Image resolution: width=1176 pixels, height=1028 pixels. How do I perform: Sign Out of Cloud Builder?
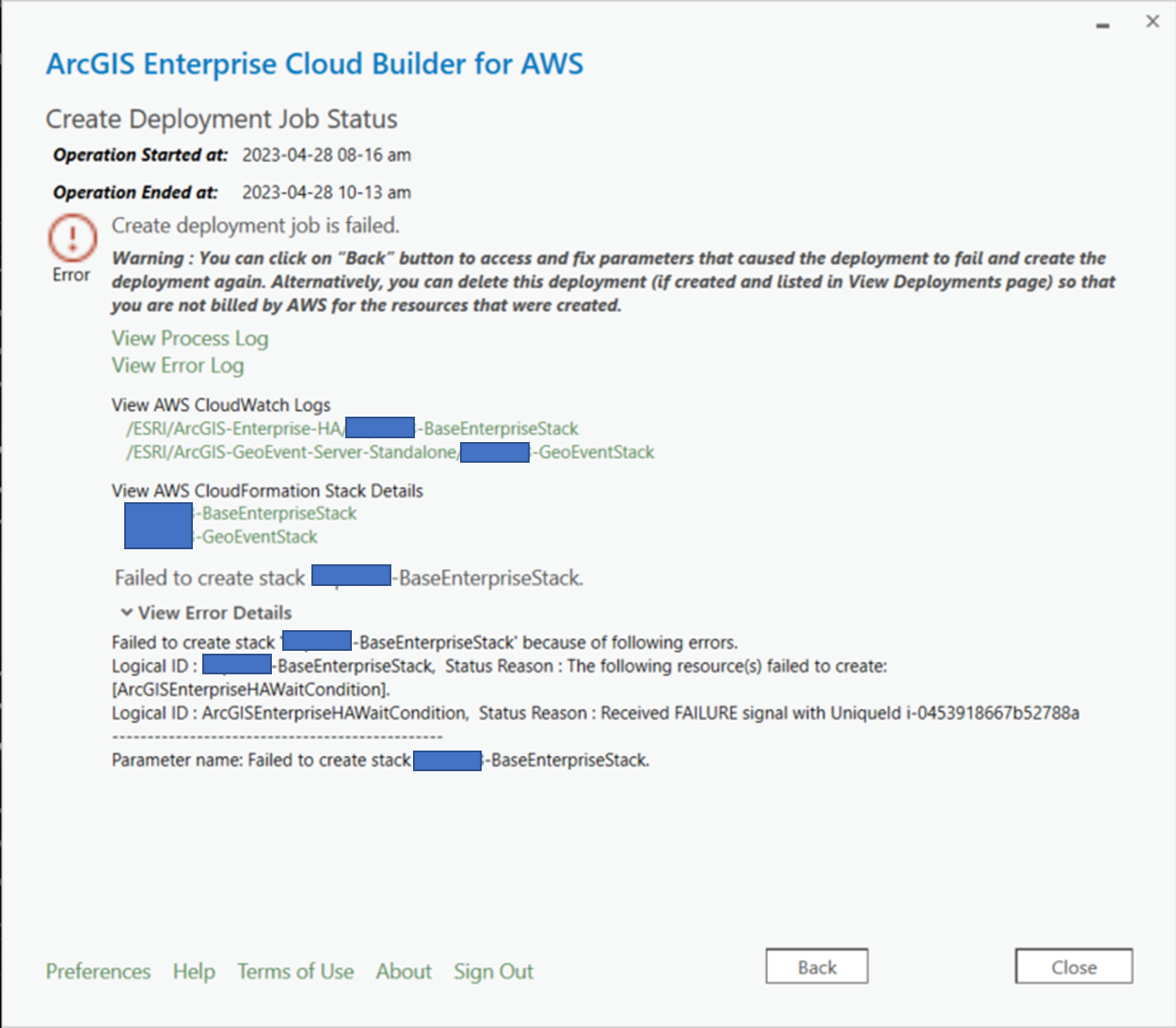pyautogui.click(x=493, y=972)
